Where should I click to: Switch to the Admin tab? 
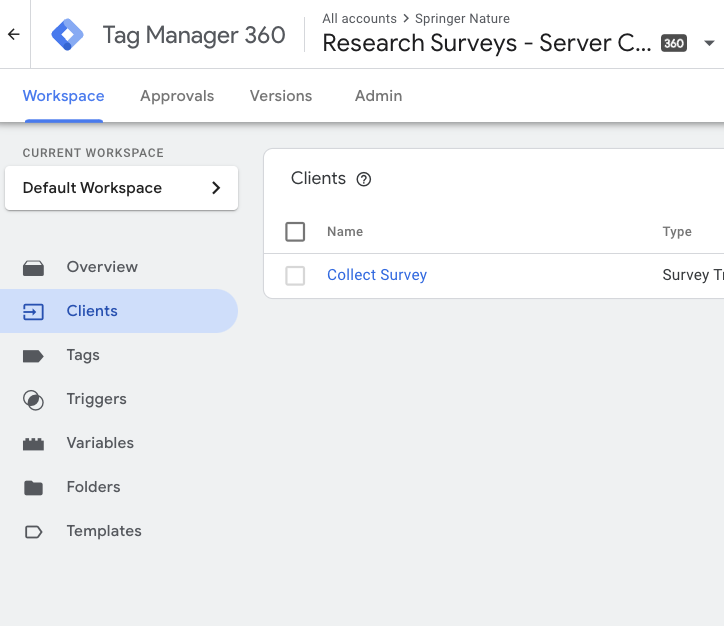[x=378, y=96]
